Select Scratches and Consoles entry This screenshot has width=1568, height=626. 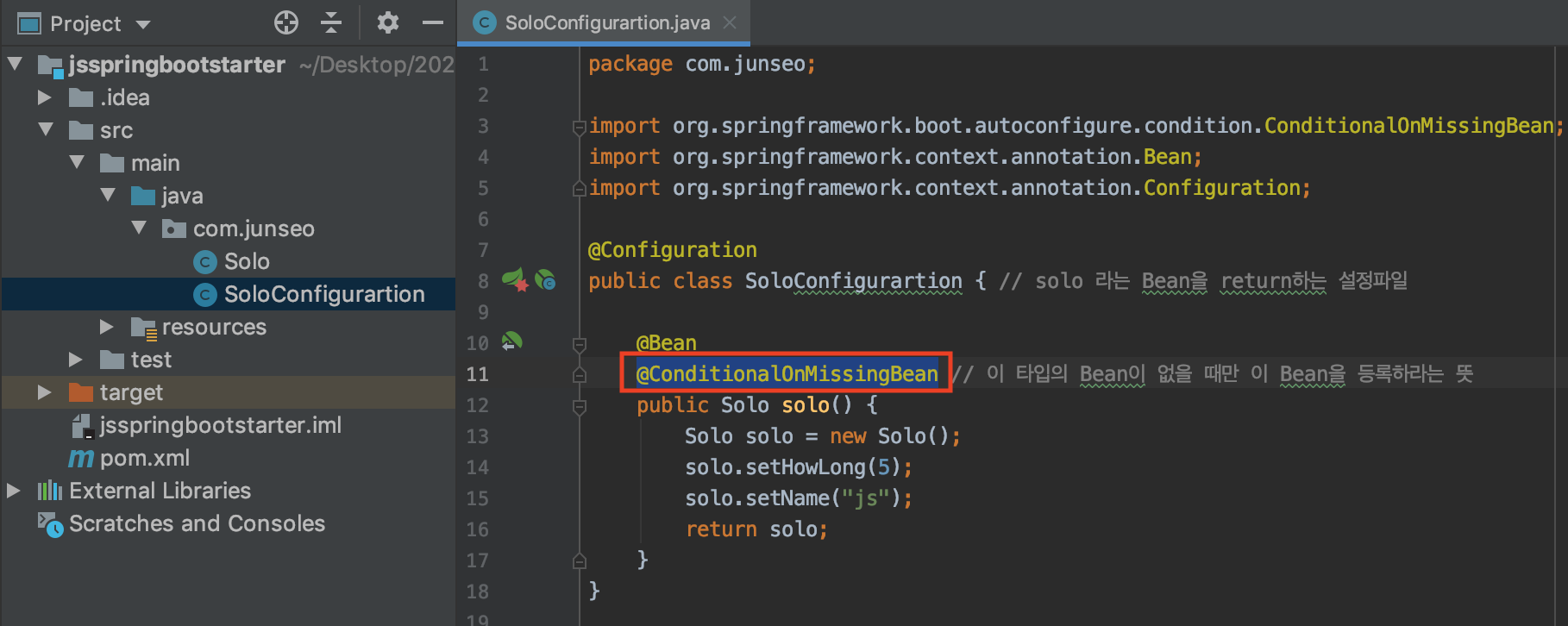197,523
